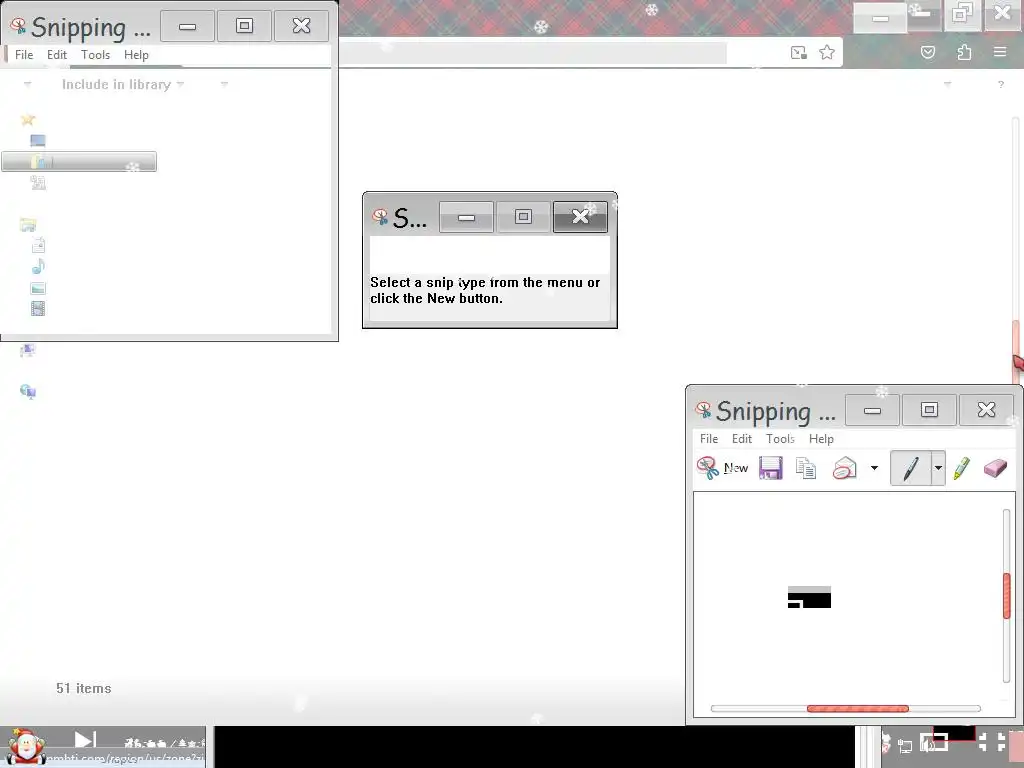The width and height of the screenshot is (1024, 768).
Task: Click the Network icon in navigation pane
Action: pyautogui.click(x=27, y=391)
